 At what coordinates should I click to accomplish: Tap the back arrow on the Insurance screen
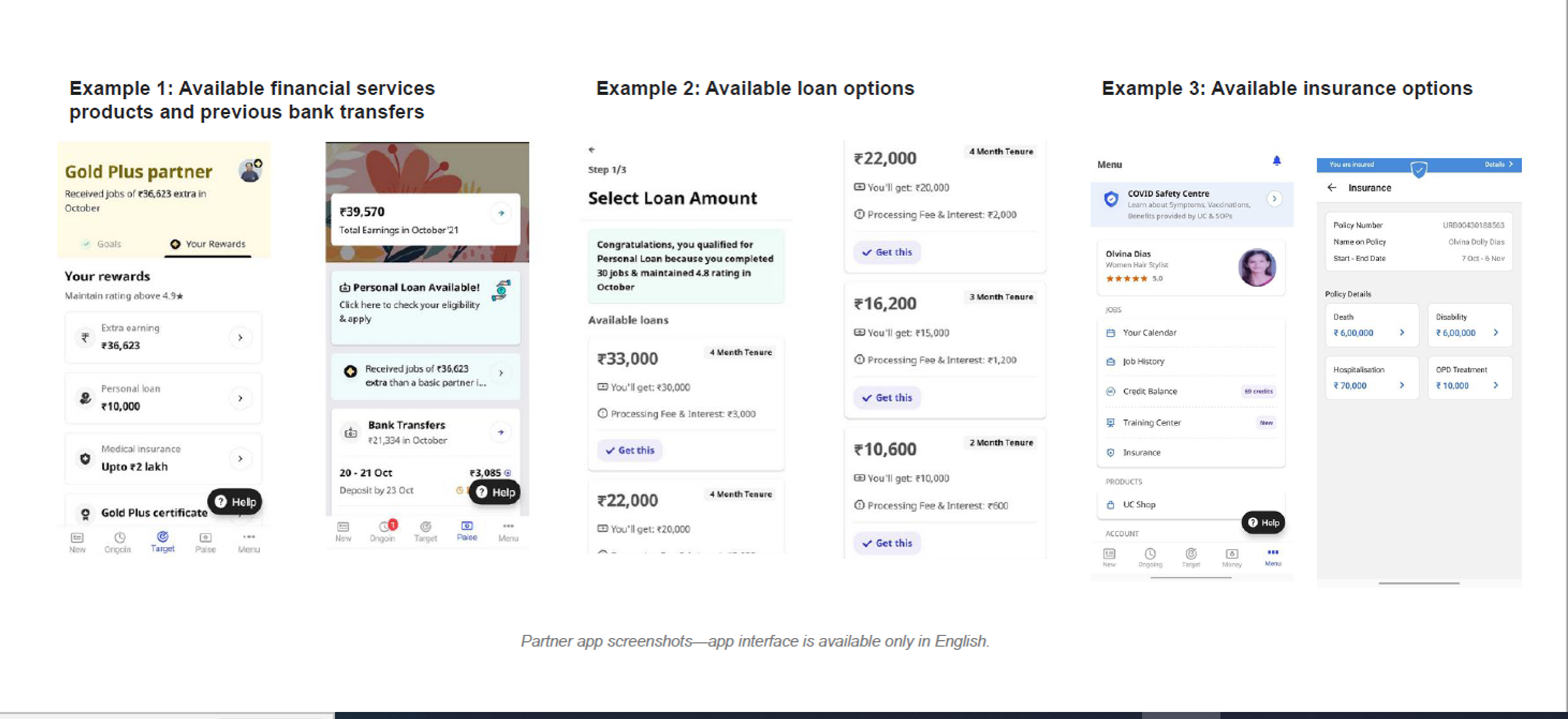pyautogui.click(x=1332, y=188)
